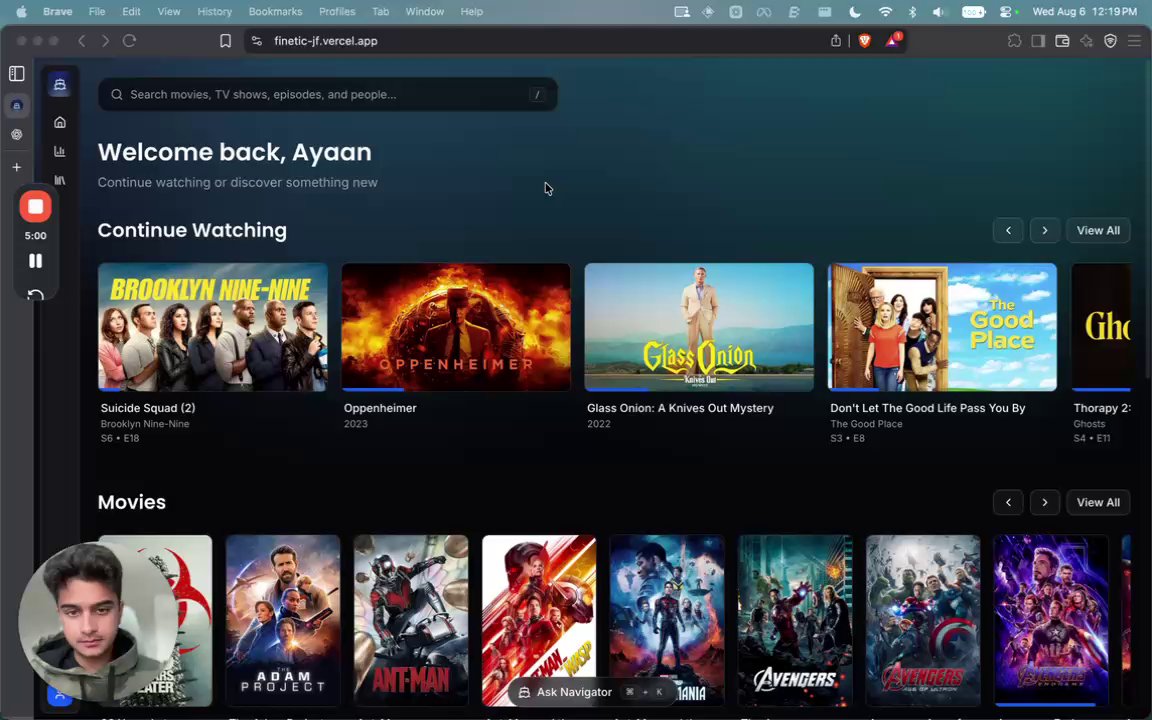The height and width of the screenshot is (720, 1152).
Task: Open Brave Rewards triangle icon
Action: (893, 41)
